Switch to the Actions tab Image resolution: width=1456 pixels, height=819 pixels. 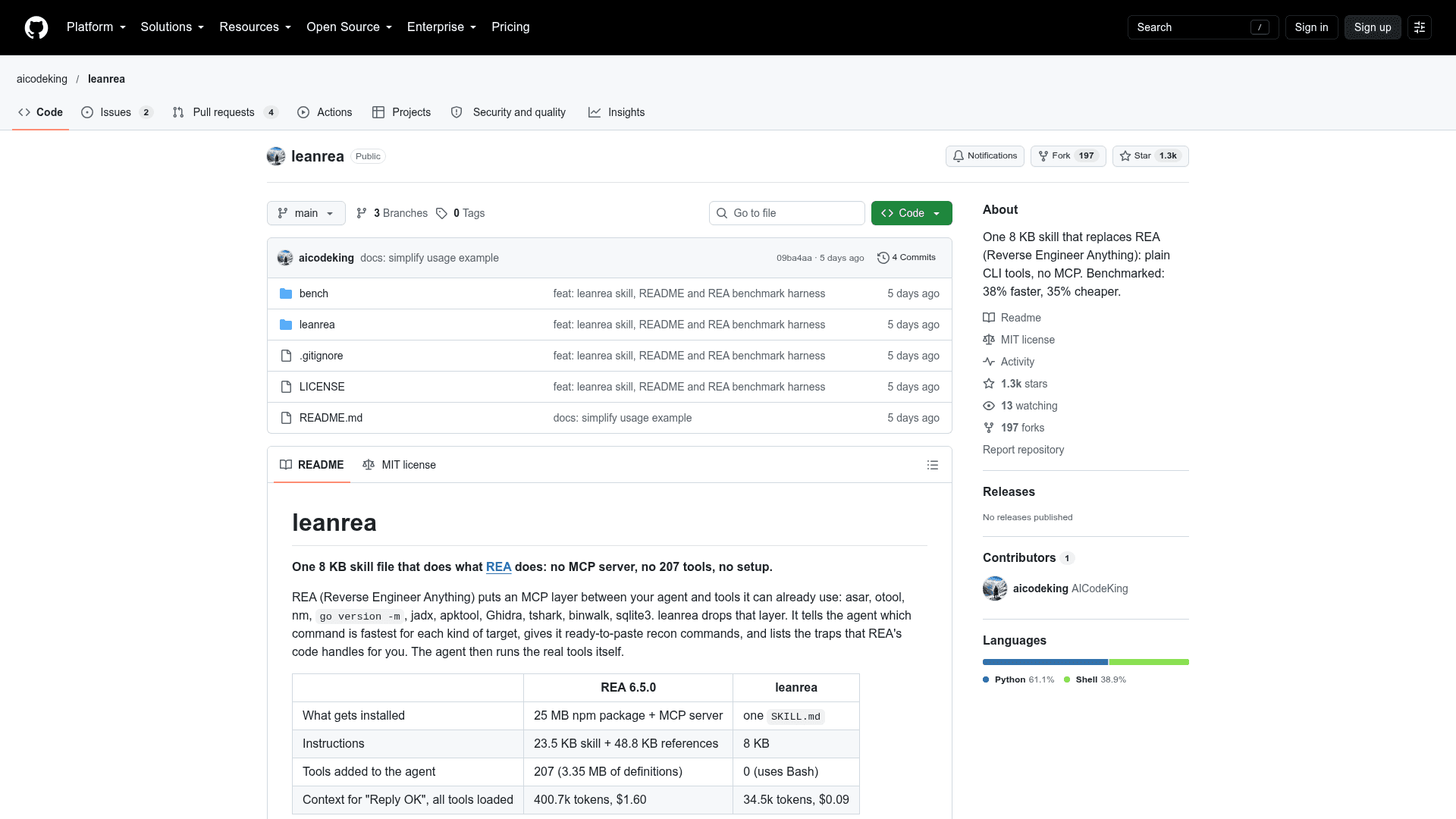point(325,112)
